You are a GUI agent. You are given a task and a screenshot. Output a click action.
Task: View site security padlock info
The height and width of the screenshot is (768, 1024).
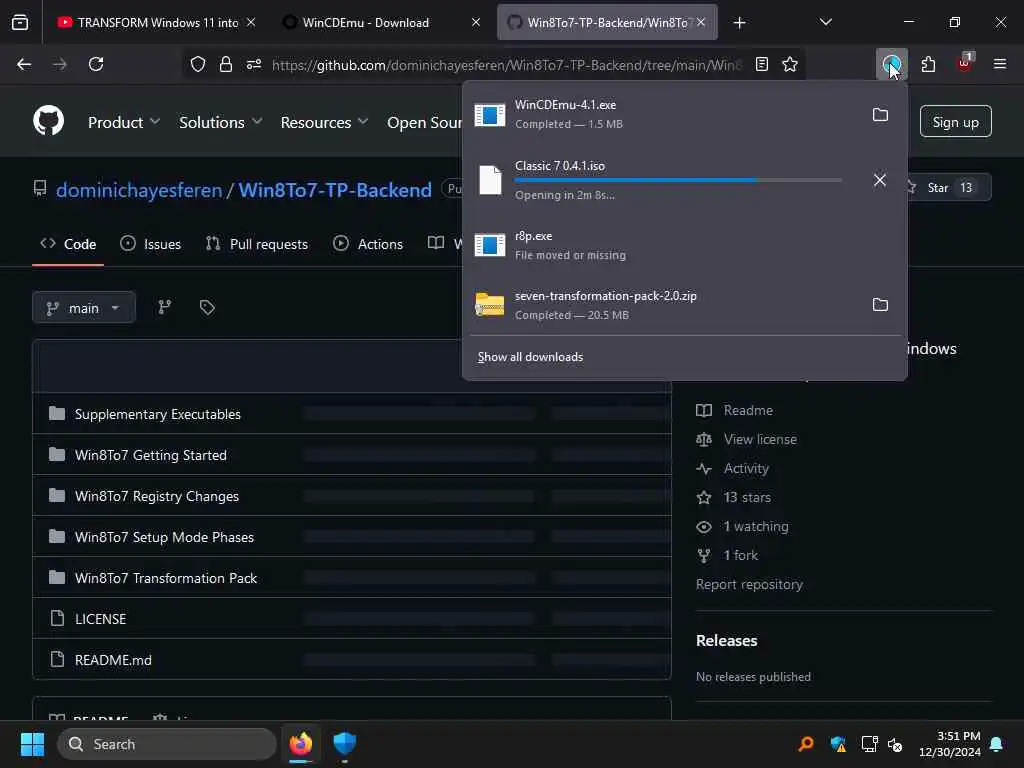click(x=226, y=64)
